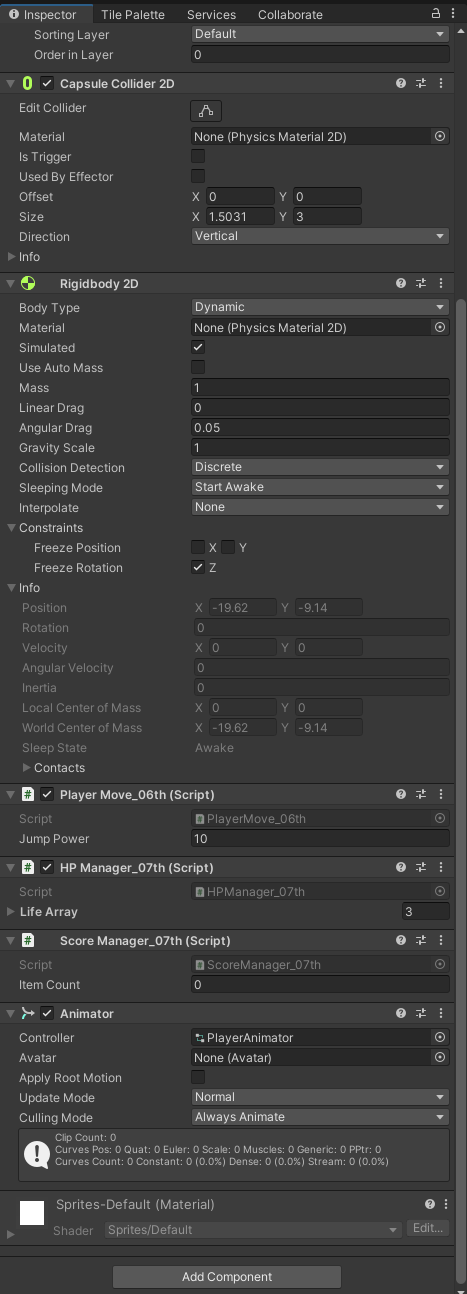Open Culling Mode dropdown
Image resolution: width=467 pixels, height=1294 pixels.
click(x=320, y=1117)
